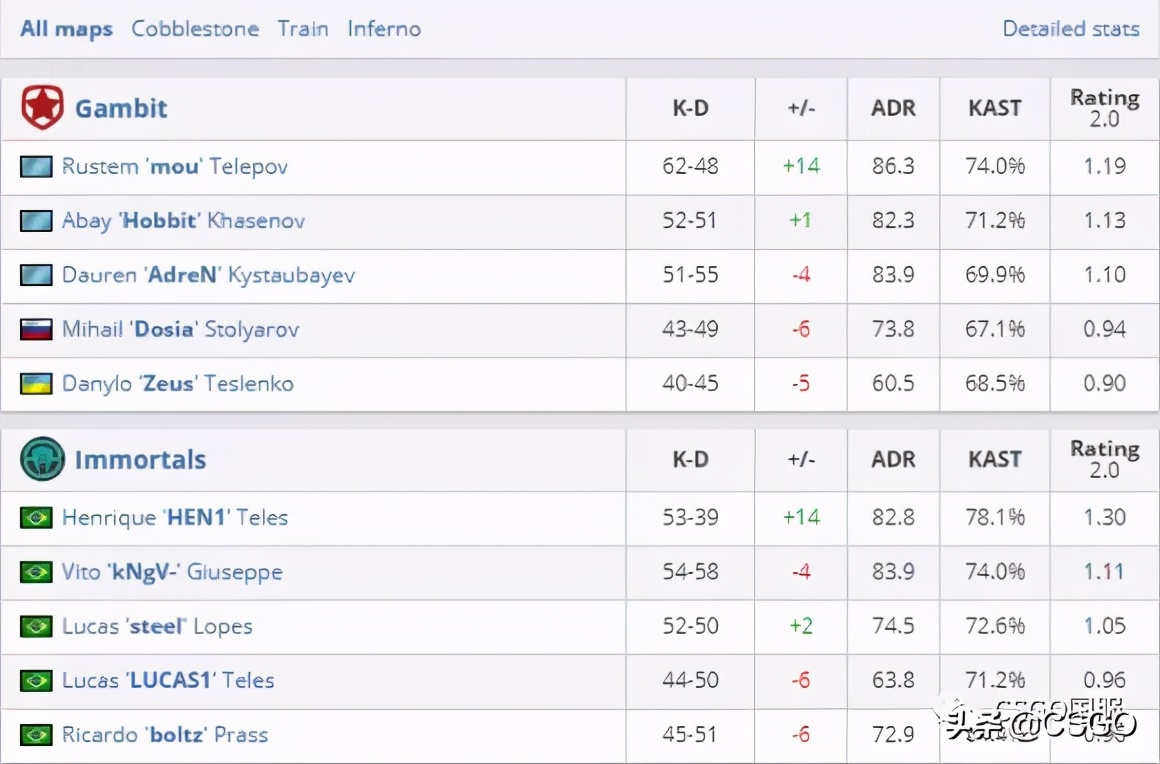Open Lucas 'LUCAS1' Teles player link
The image size is (1160, 764).
(x=168, y=680)
